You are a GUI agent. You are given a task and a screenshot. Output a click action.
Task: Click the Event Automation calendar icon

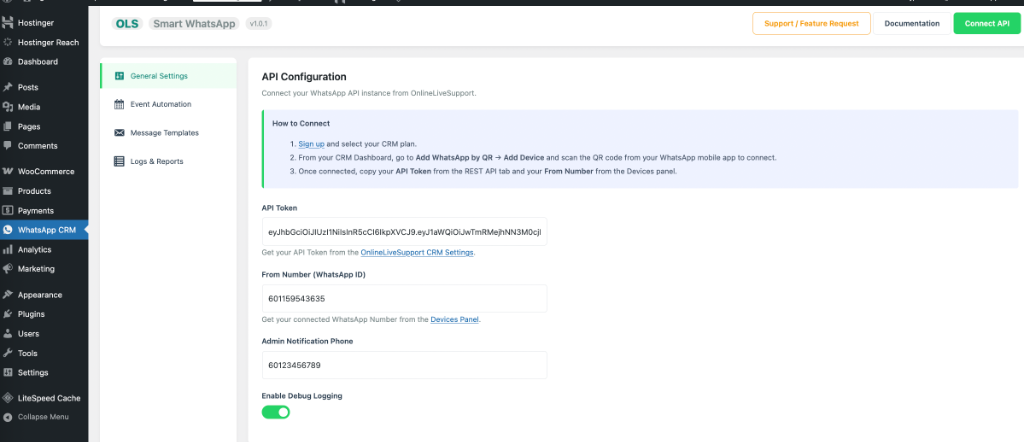point(119,104)
